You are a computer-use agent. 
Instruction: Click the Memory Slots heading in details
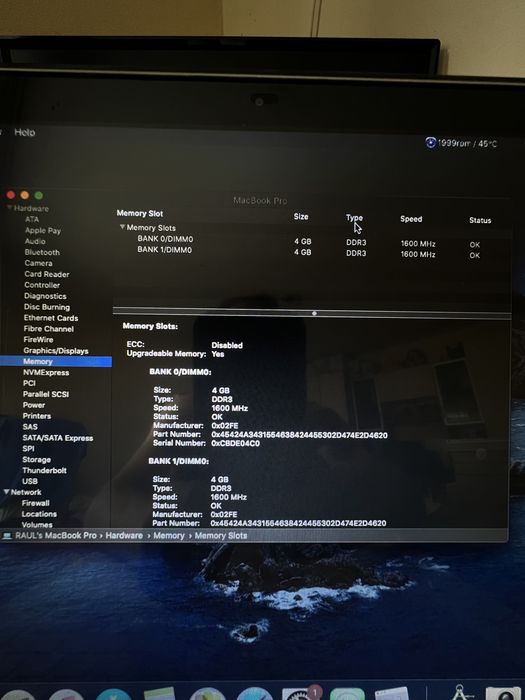[x=150, y=326]
